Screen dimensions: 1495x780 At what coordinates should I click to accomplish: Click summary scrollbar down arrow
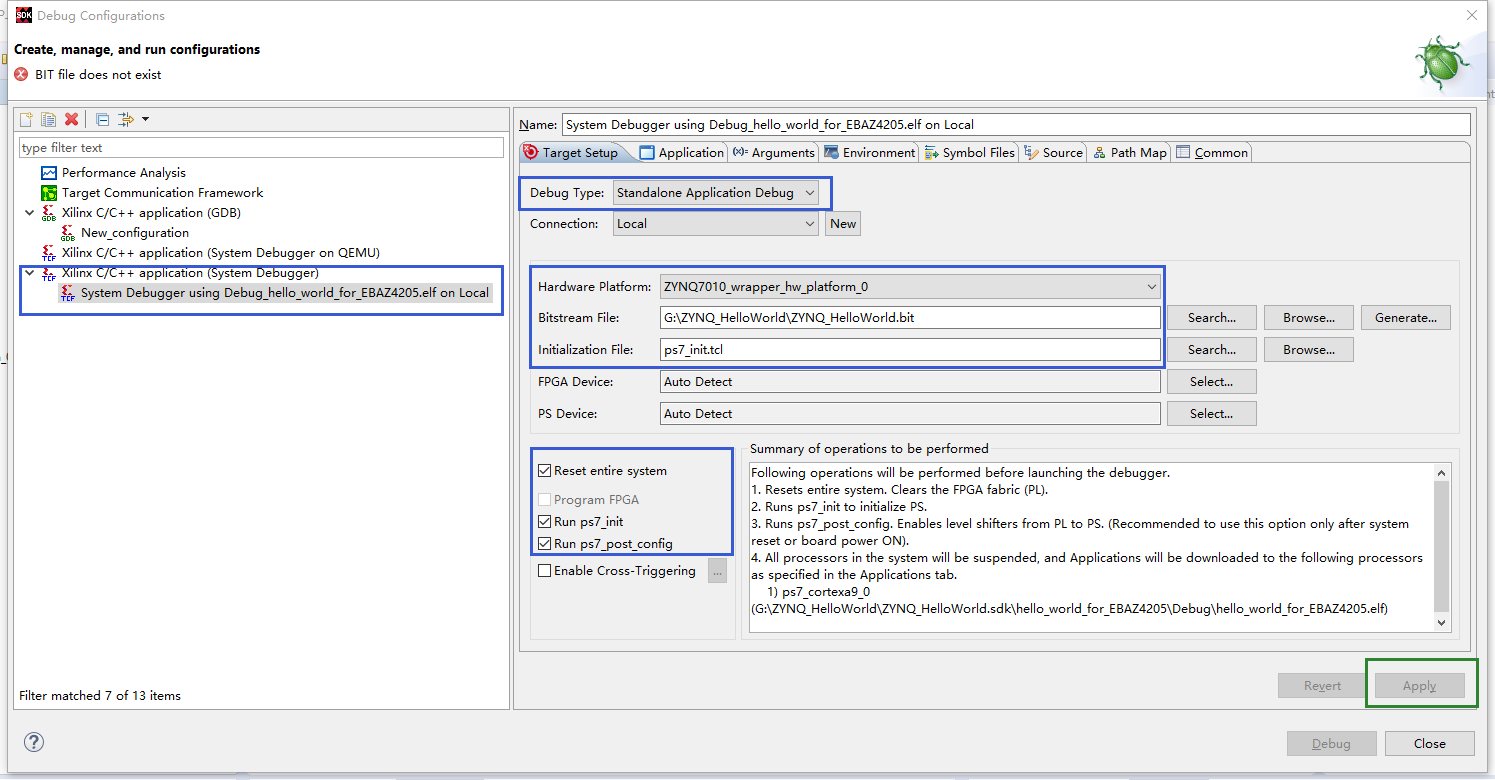(1441, 622)
